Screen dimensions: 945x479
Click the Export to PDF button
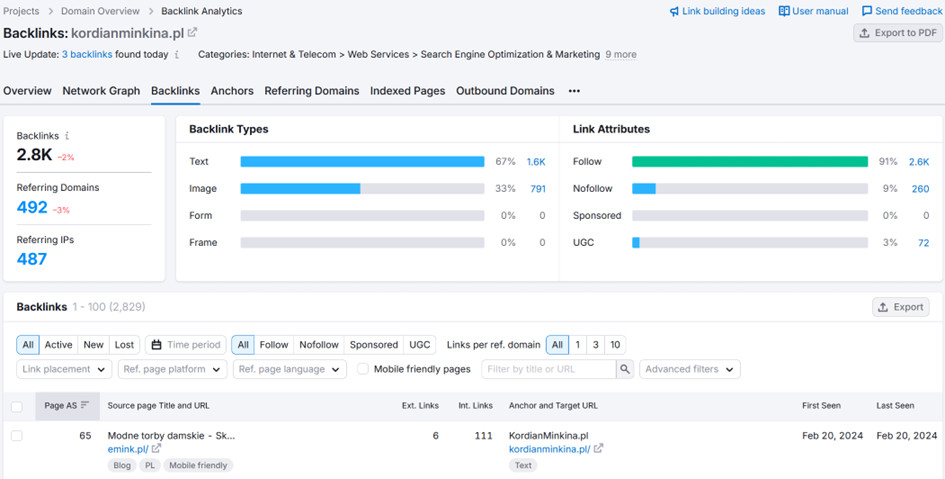[897, 33]
